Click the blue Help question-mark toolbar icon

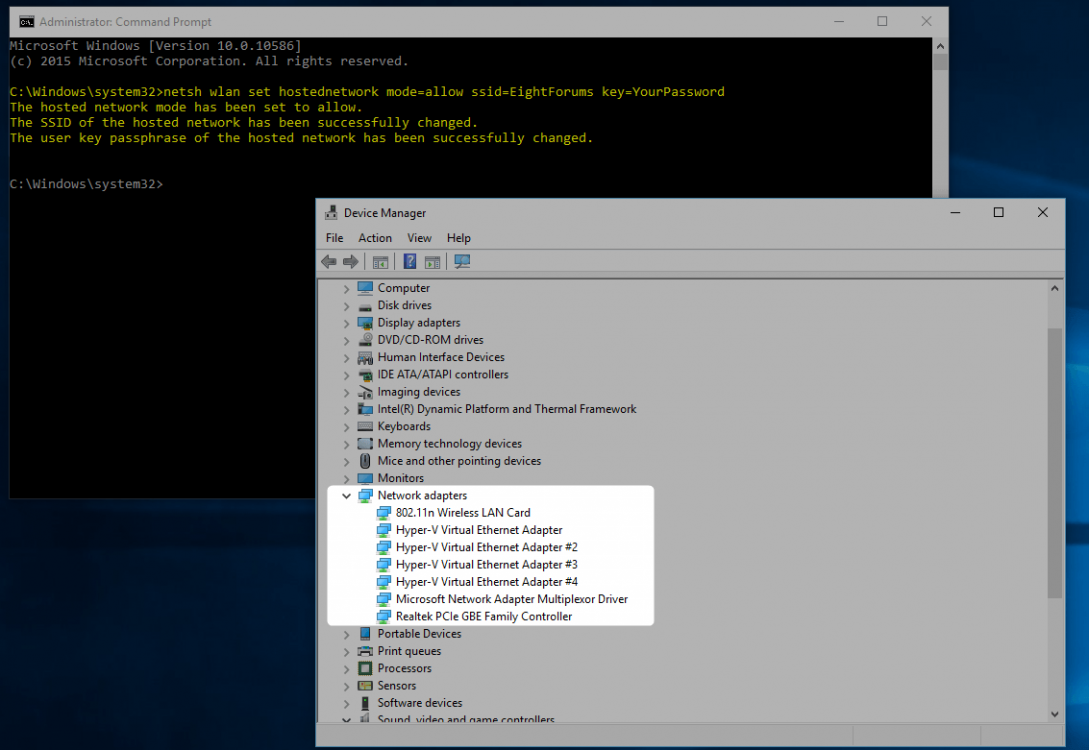coord(410,261)
